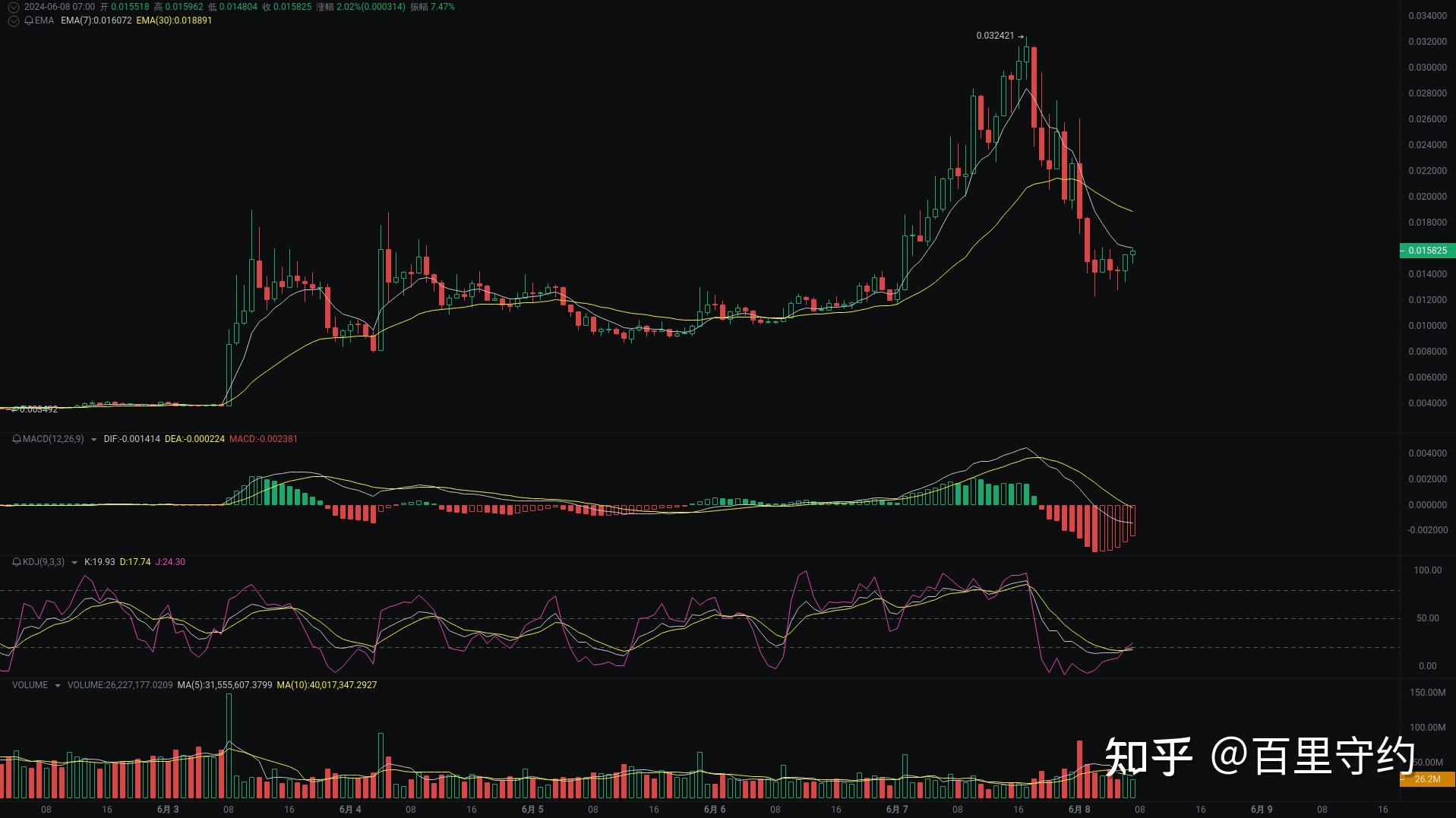This screenshot has width=1456, height=818.
Task: Click the current price tag 0.015825
Action: (1427, 251)
